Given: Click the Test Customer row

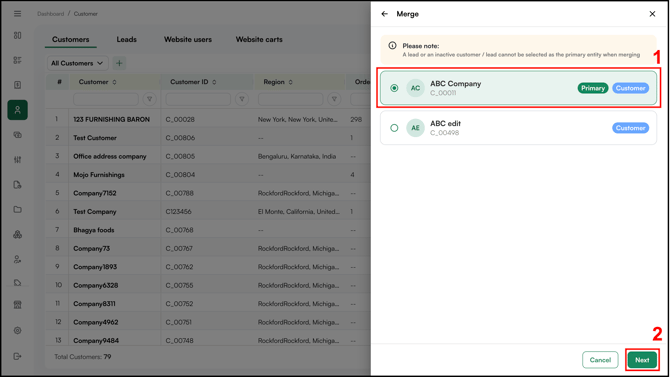Looking at the screenshot, I should pyautogui.click(x=208, y=138).
